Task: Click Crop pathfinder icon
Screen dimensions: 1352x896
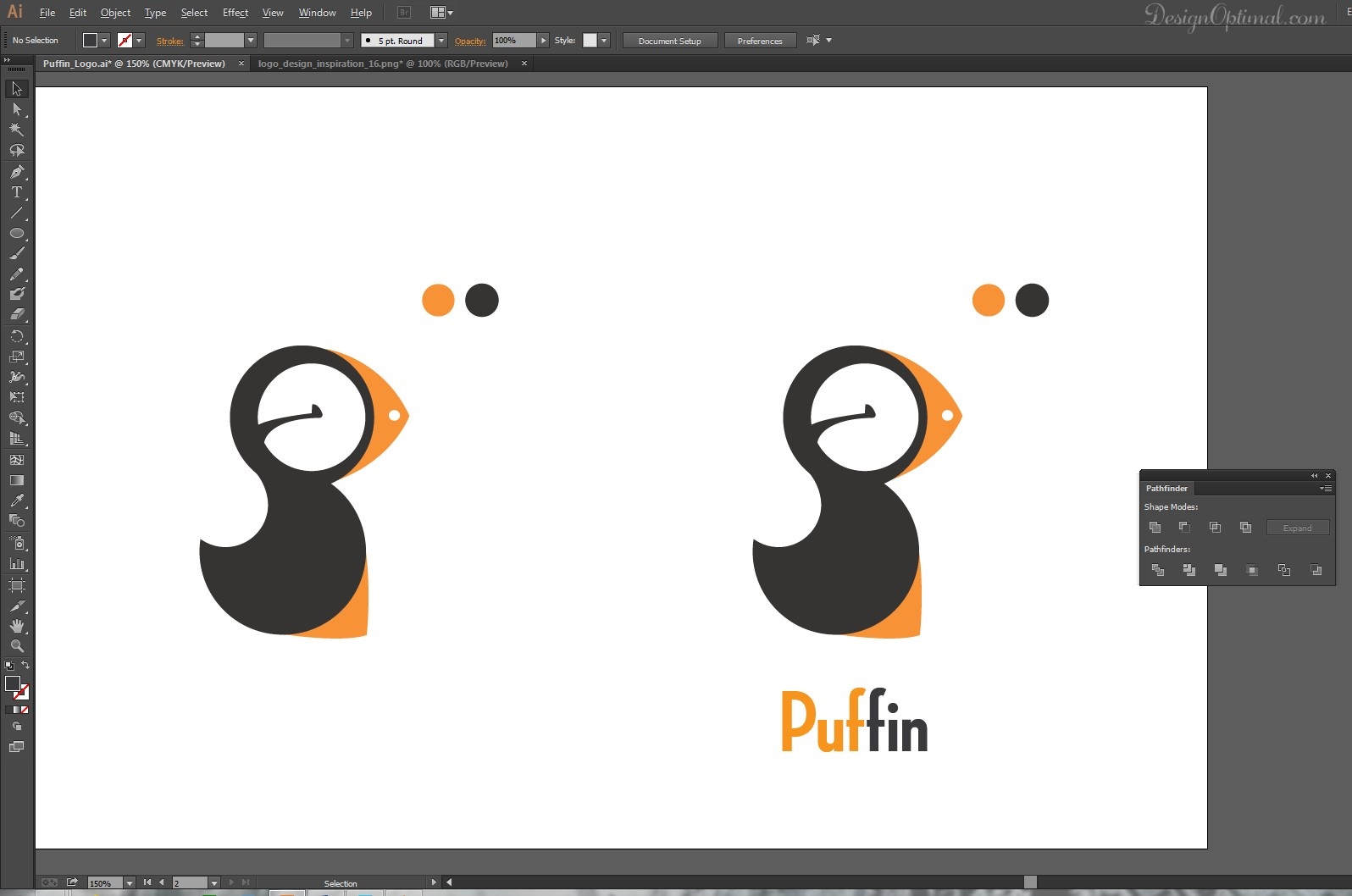Action: pos(1252,570)
